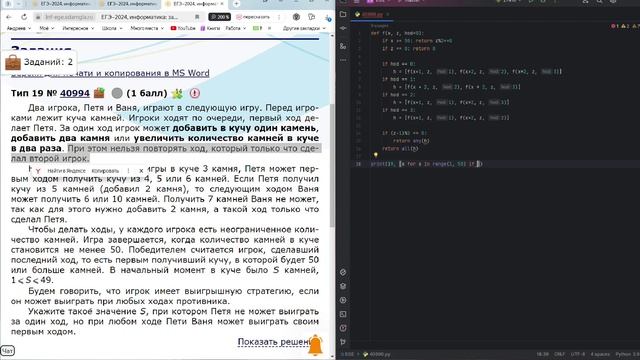Click the 4 spaces indent setting in status bar
This screenshot has height=360, width=640.
pyautogui.click(x=600, y=354)
